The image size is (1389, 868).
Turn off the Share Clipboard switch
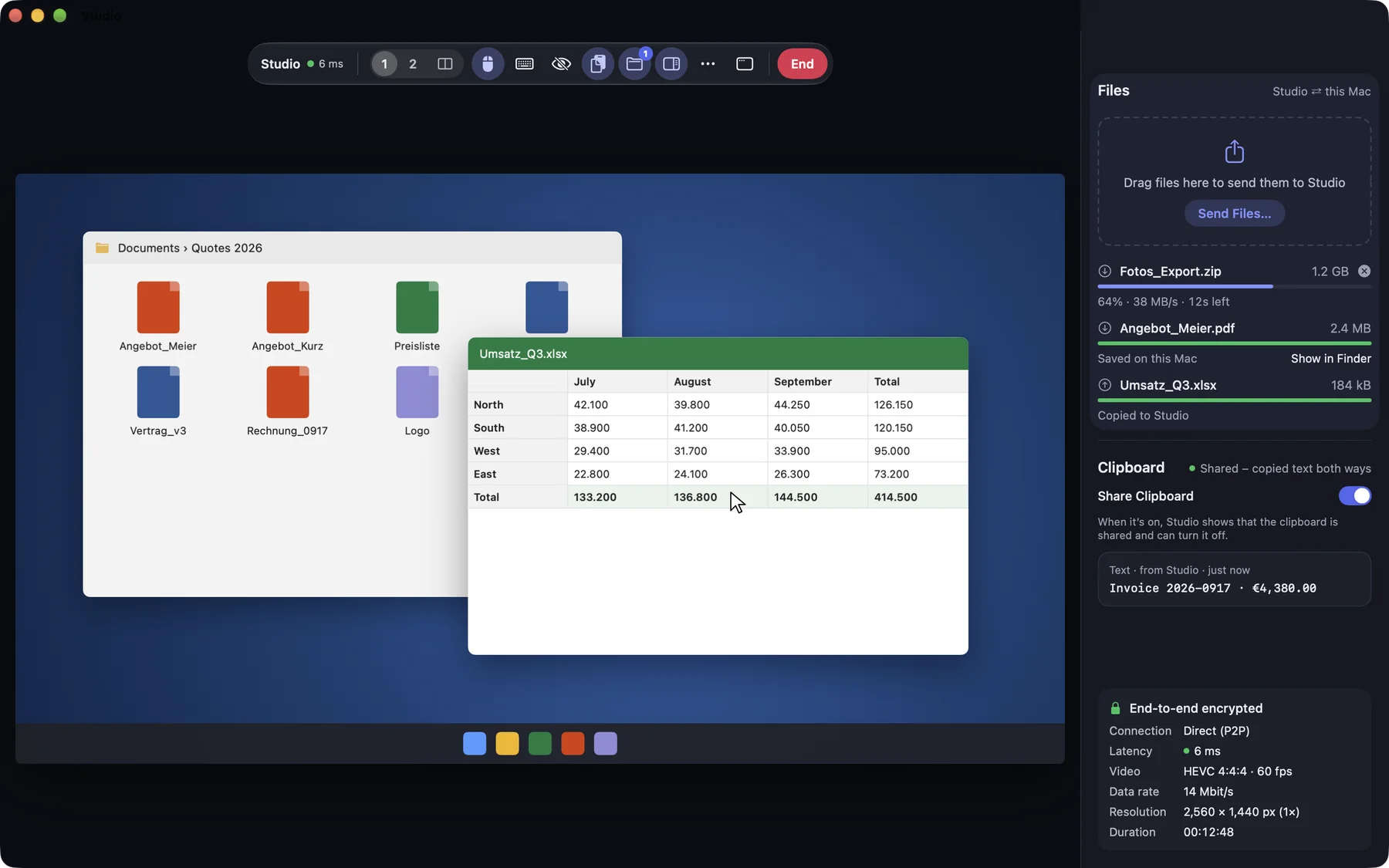coord(1354,496)
